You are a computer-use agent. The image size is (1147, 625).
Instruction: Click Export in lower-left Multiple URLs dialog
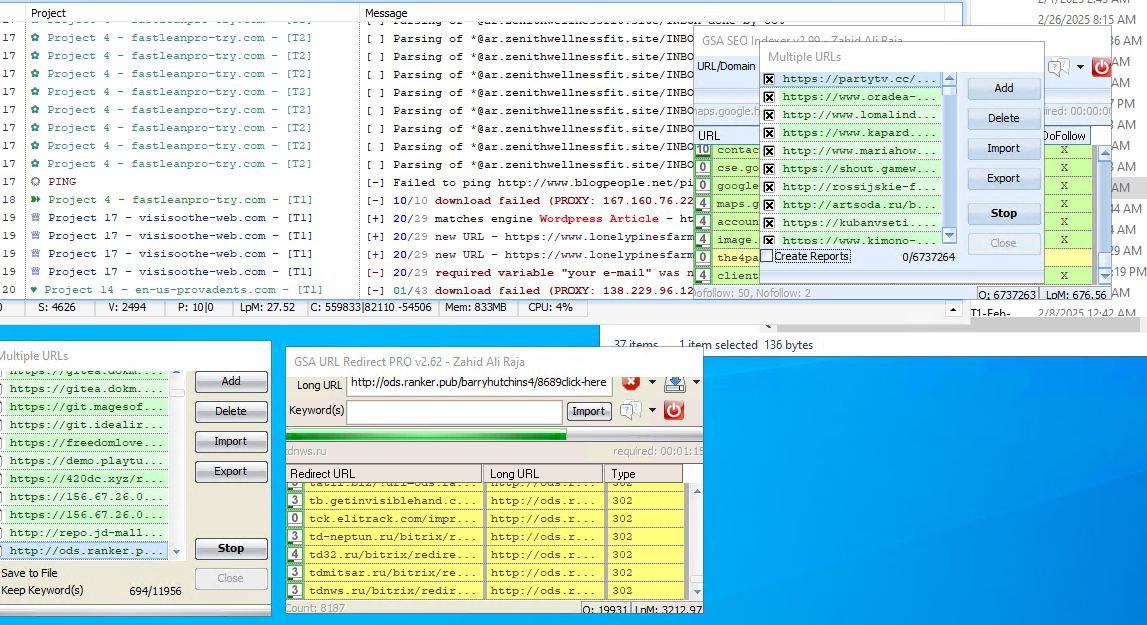[x=231, y=471]
